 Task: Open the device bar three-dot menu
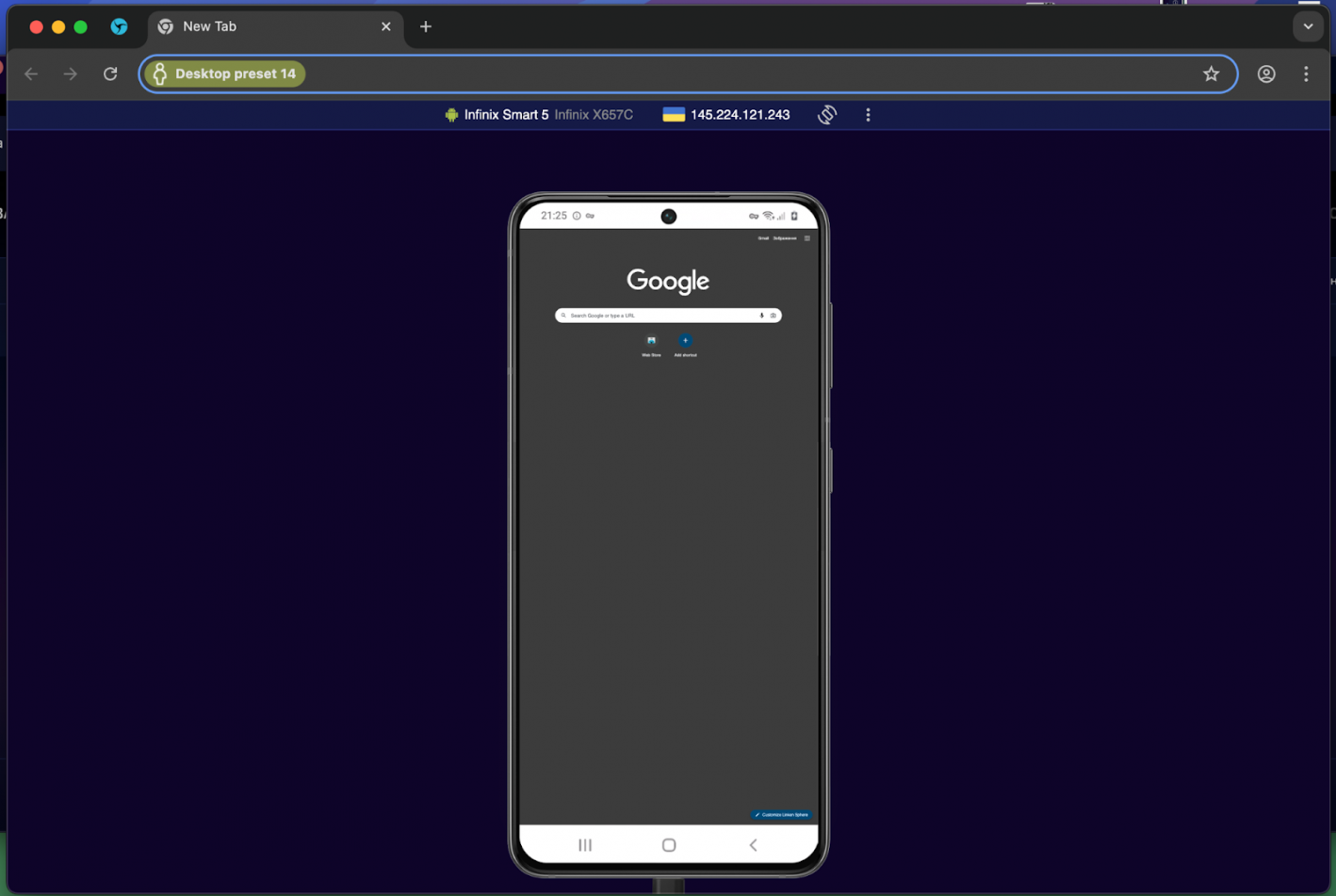[868, 115]
